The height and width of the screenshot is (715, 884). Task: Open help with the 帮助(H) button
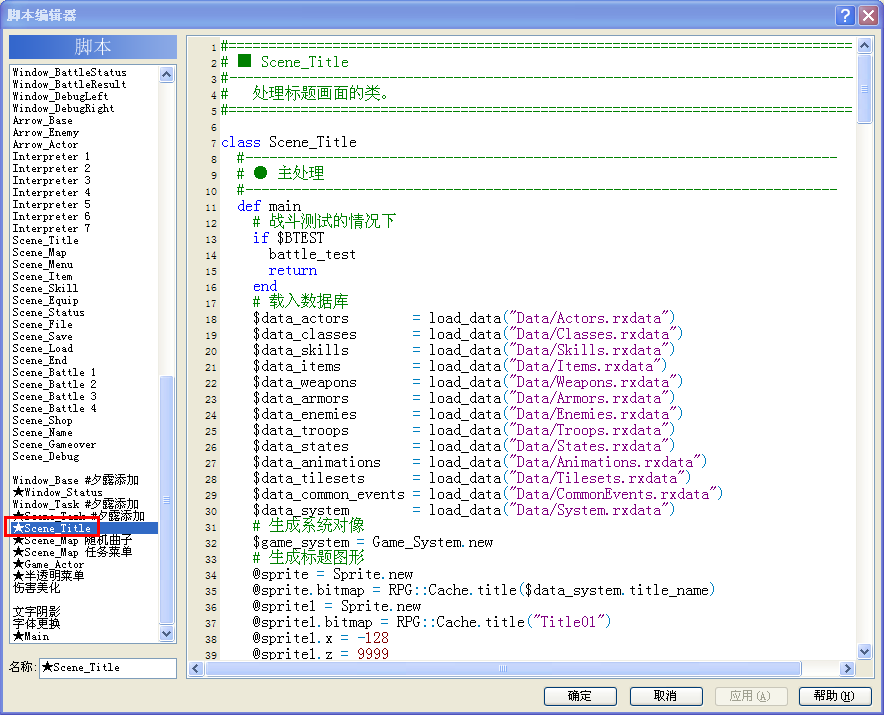(835, 696)
